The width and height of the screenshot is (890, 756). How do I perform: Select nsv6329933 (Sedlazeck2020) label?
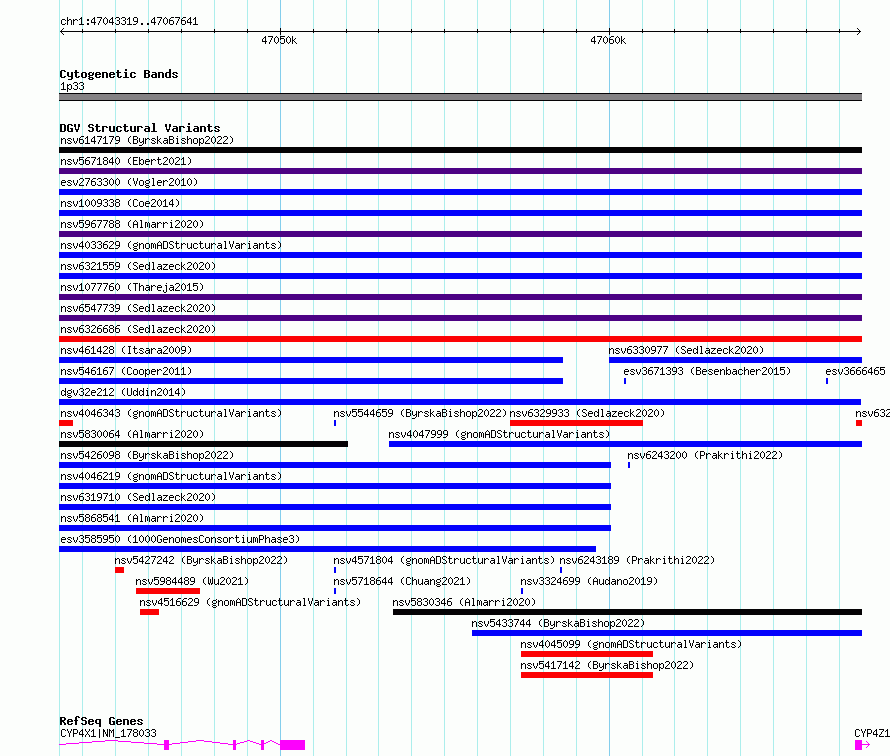coord(587,413)
